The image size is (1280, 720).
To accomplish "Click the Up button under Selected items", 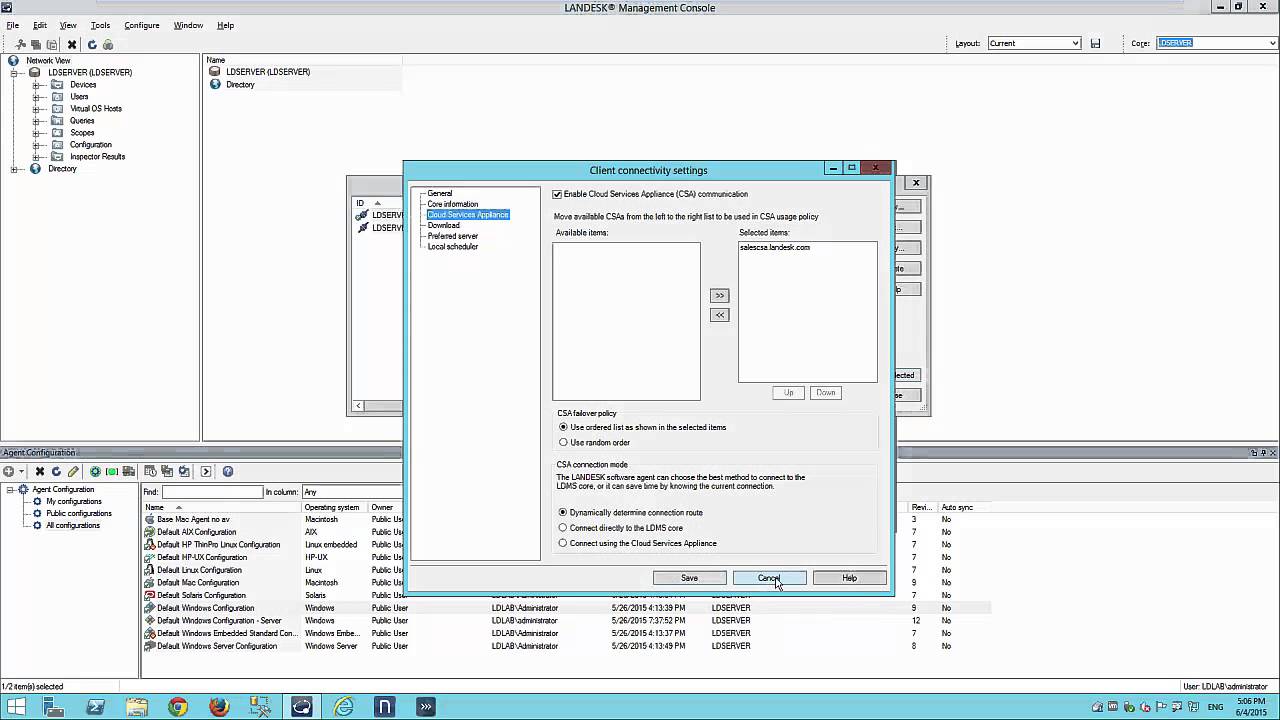I will [x=788, y=392].
